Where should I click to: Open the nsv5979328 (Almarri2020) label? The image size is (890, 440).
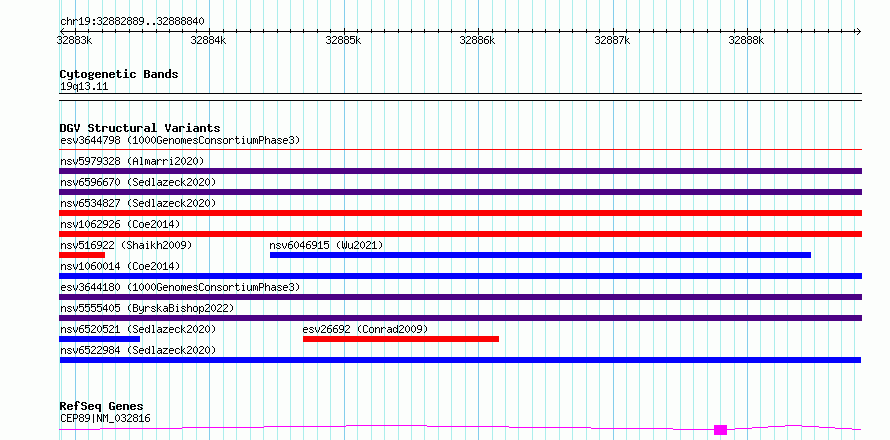click(x=132, y=161)
